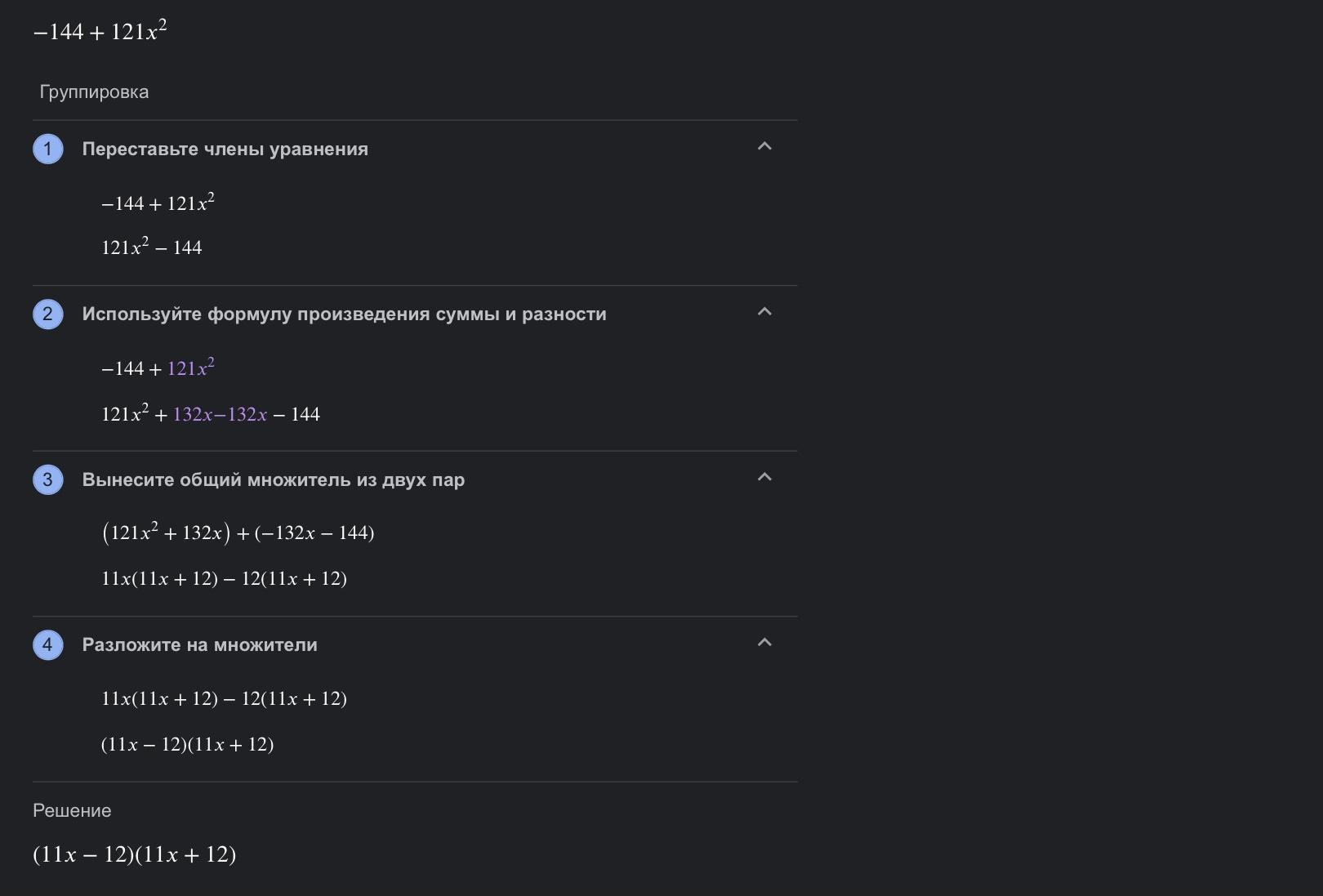Select the "Группировка" method label
The width and height of the screenshot is (1323, 896).
point(94,92)
